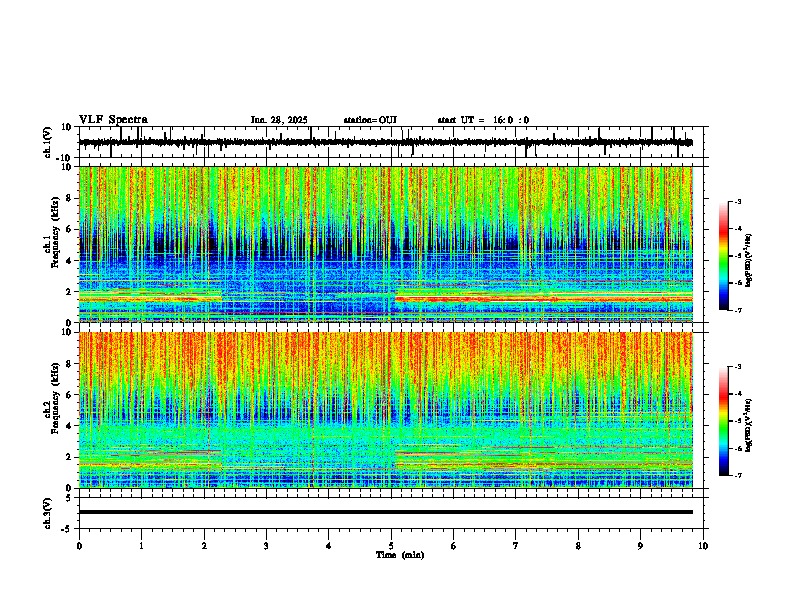This screenshot has width=792, height=612.
Task: Click the "ch.1(V)" waveform axis label
Action: [x=48, y=142]
